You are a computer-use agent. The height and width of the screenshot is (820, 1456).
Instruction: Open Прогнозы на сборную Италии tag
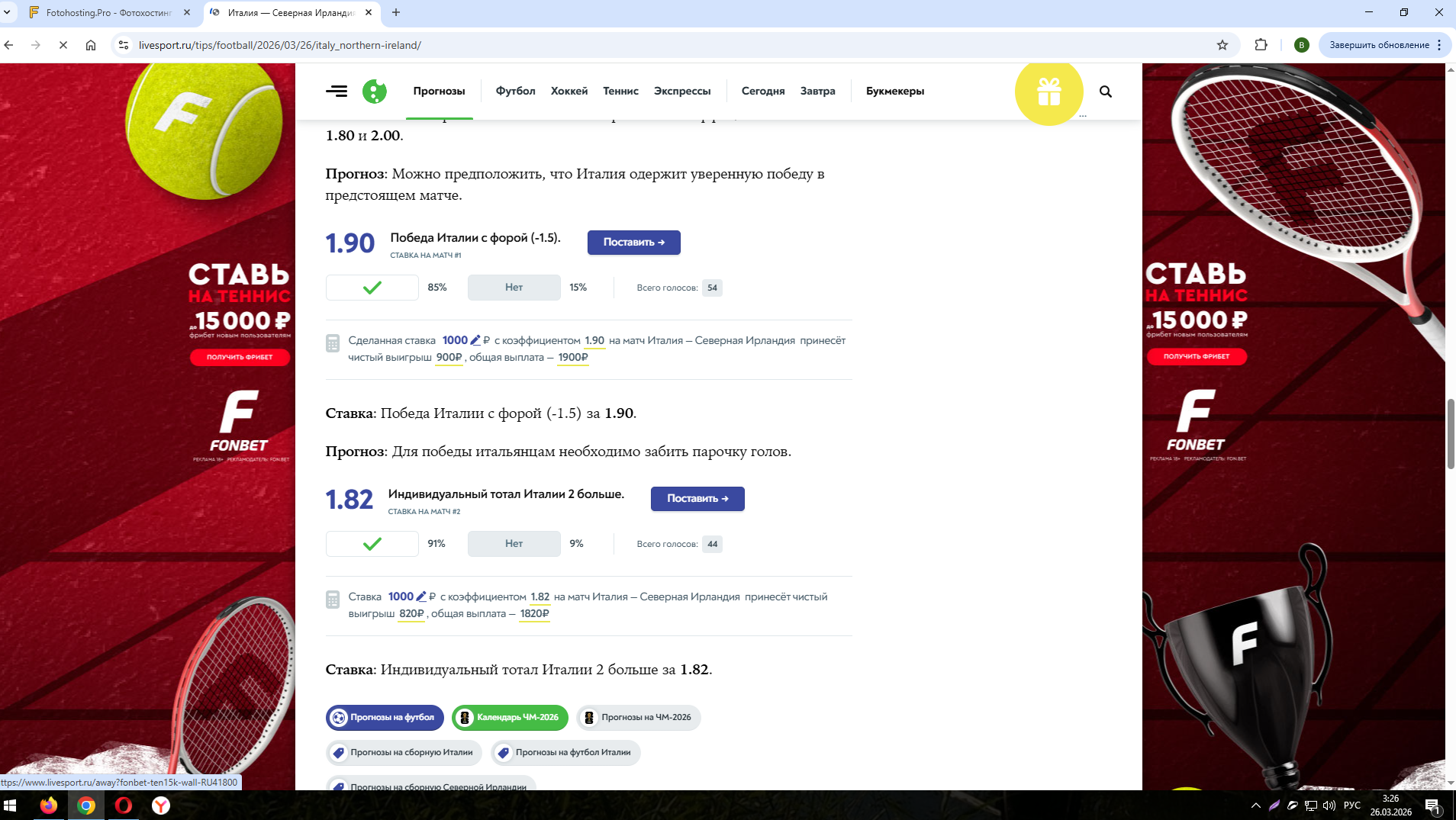click(404, 753)
